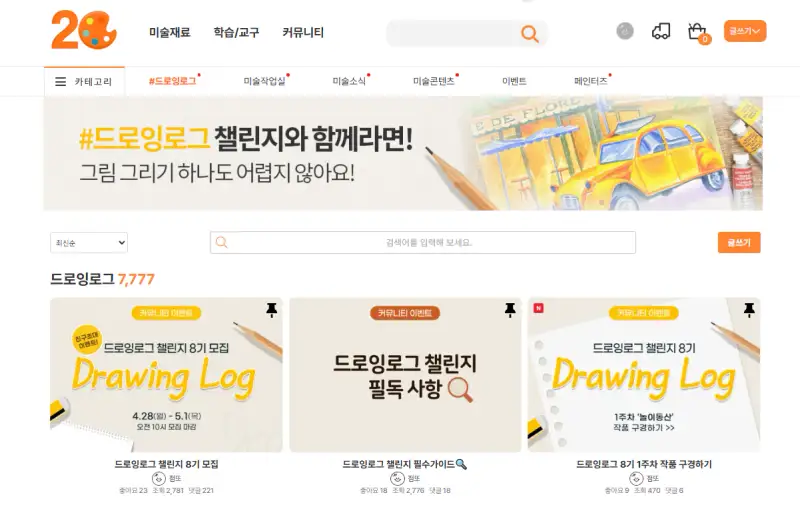Image resolution: width=800 pixels, height=511 pixels.
Task: Click the author avatar under 드로잉로그 챌린지 8기 모집
Action: pos(159,478)
